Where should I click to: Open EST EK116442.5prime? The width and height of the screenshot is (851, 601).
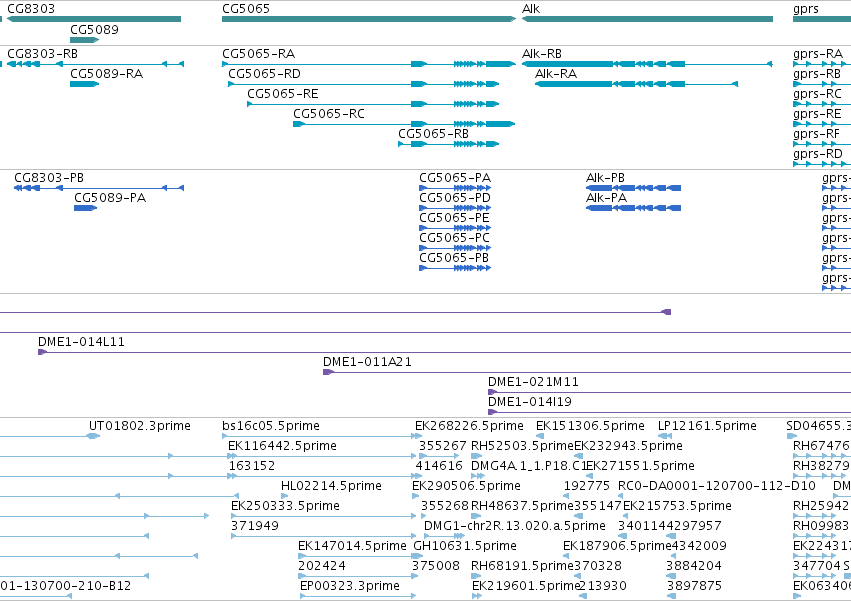282,446
